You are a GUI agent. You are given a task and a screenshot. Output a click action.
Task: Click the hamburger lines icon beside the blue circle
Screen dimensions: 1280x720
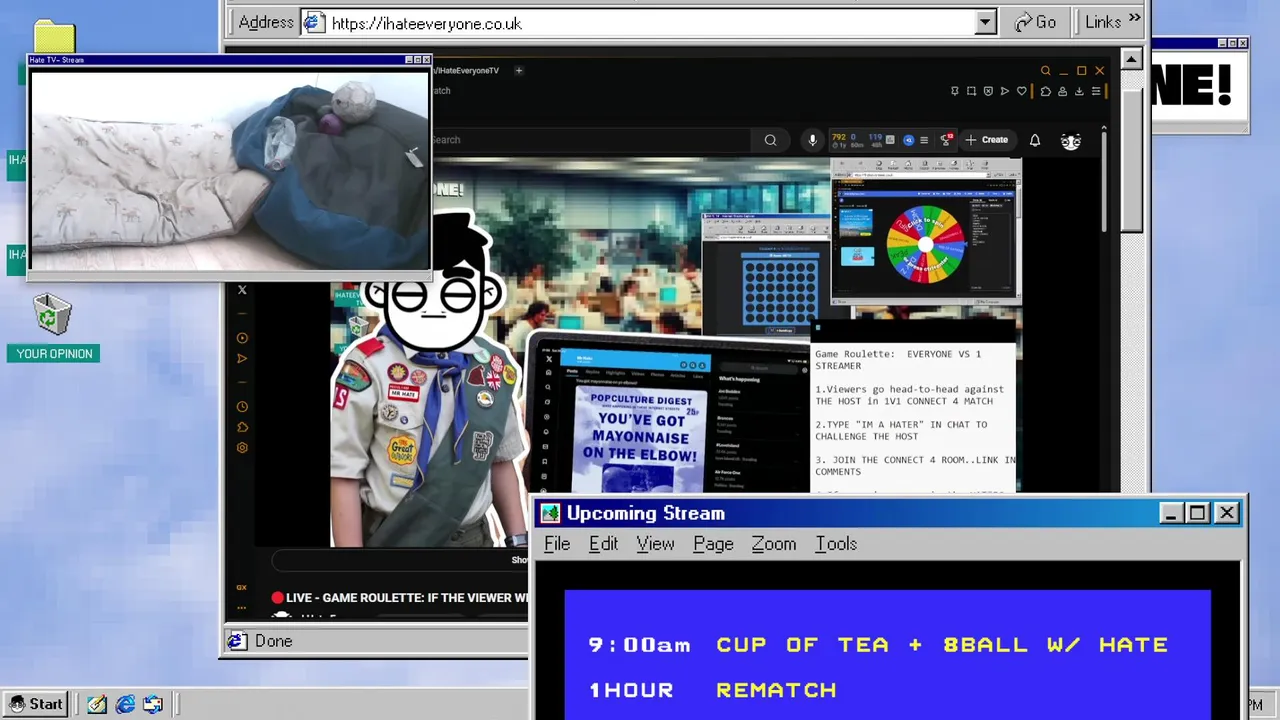924,140
